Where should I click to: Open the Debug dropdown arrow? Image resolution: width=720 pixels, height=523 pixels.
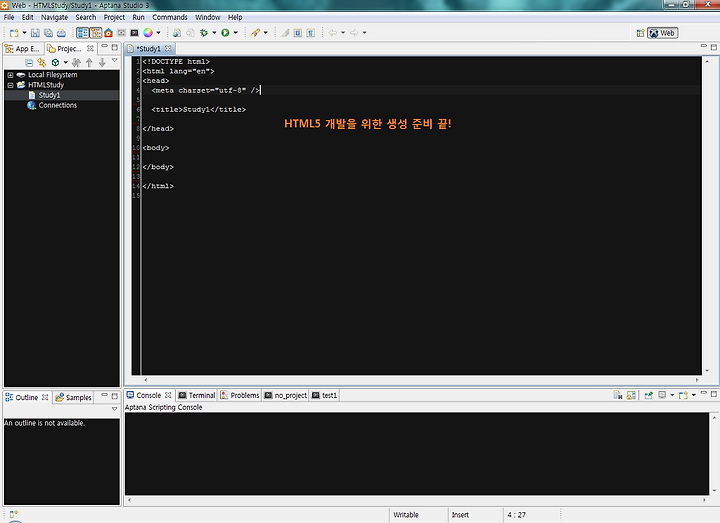tap(214, 33)
